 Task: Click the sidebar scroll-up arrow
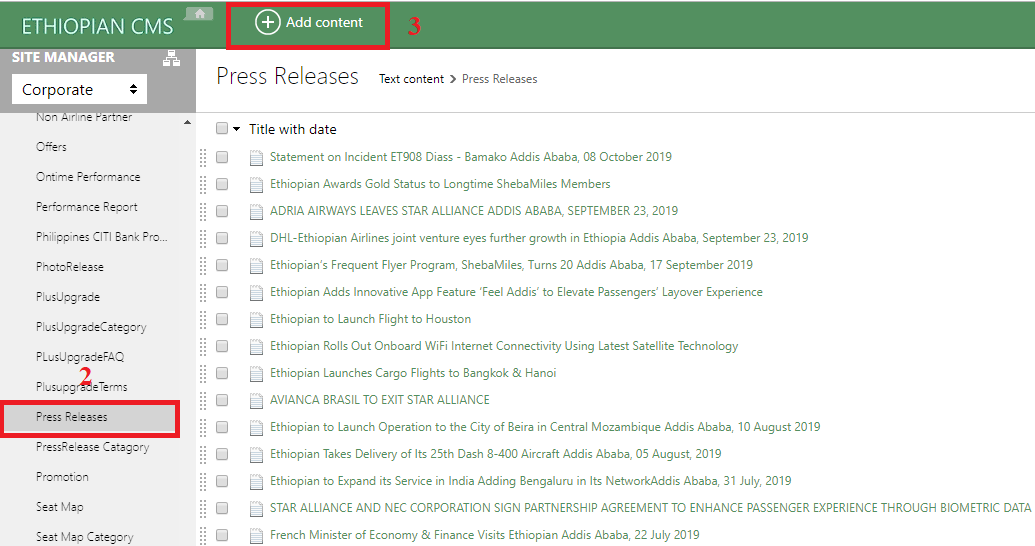coord(187,122)
